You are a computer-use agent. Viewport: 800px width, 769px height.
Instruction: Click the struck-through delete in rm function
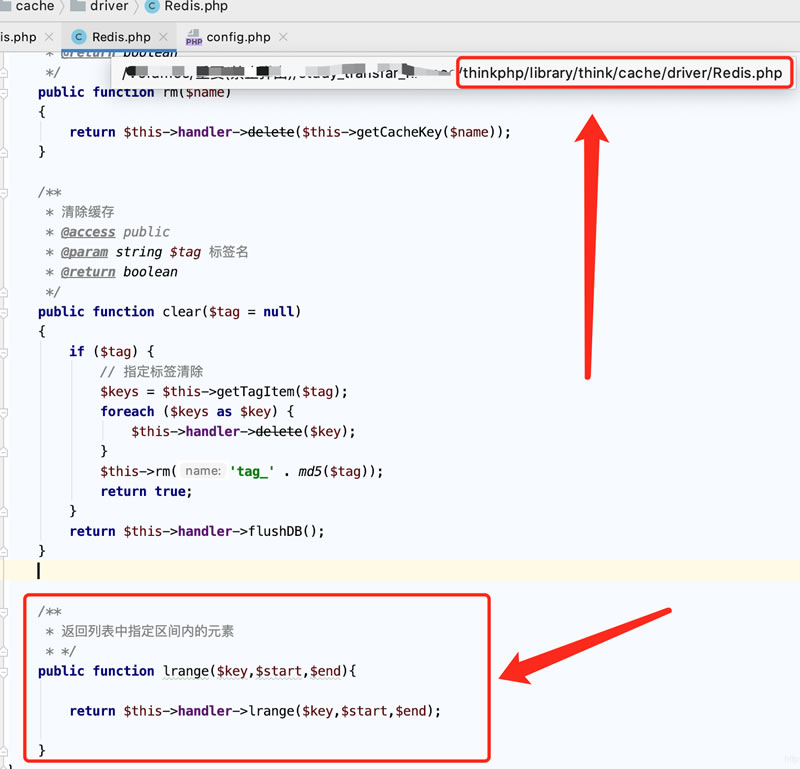[271, 132]
